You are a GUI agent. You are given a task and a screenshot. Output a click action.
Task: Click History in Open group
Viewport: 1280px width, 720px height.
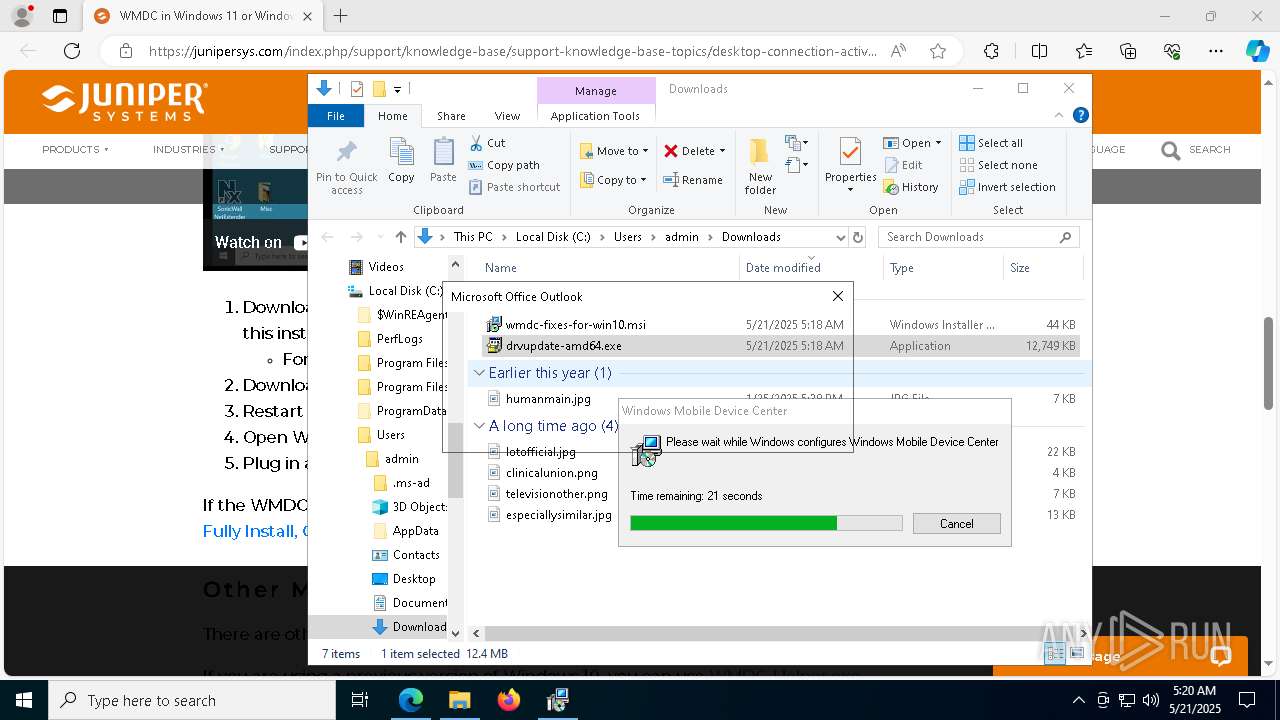tap(911, 187)
